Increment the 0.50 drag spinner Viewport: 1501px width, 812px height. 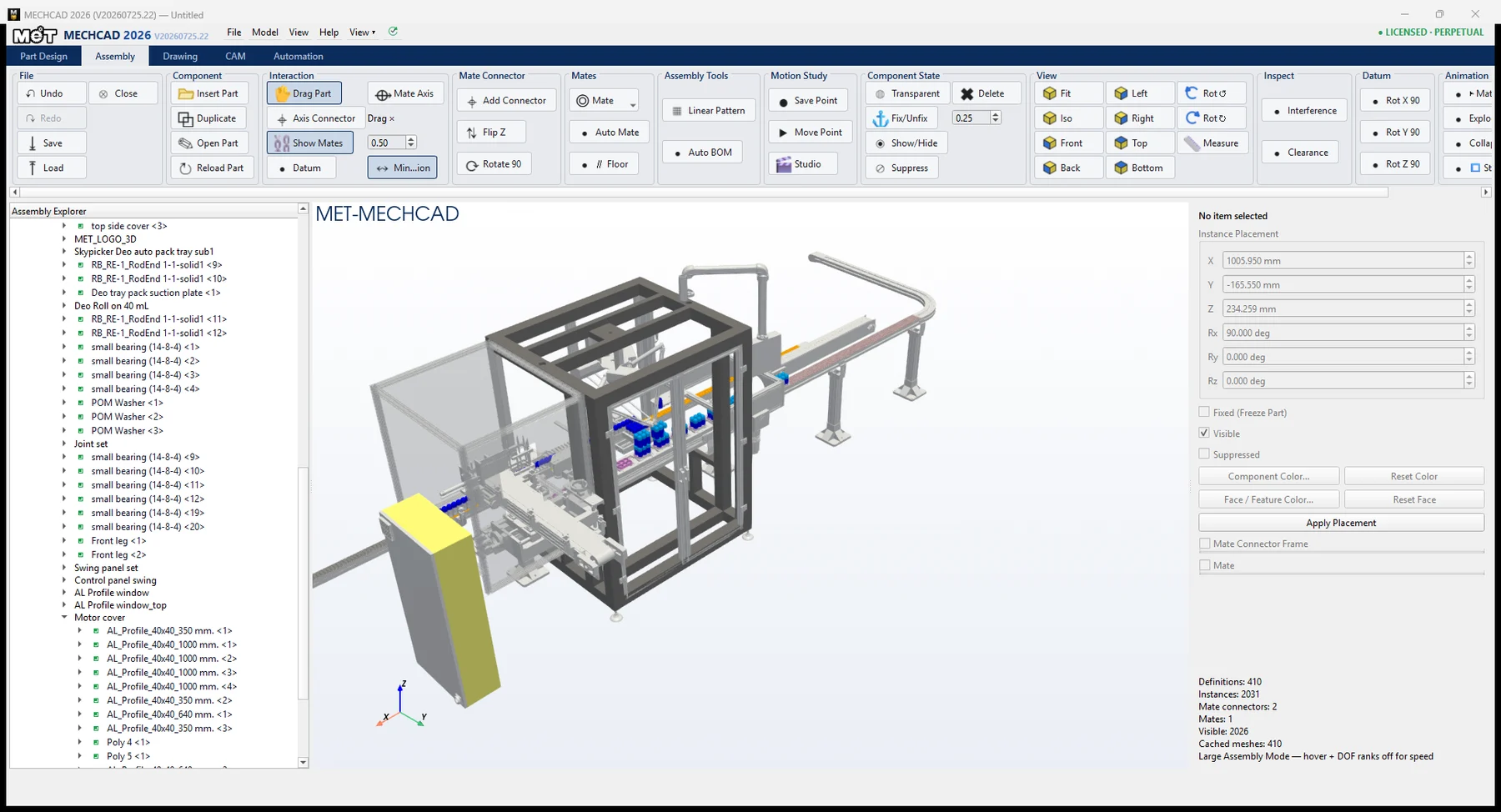click(x=411, y=139)
